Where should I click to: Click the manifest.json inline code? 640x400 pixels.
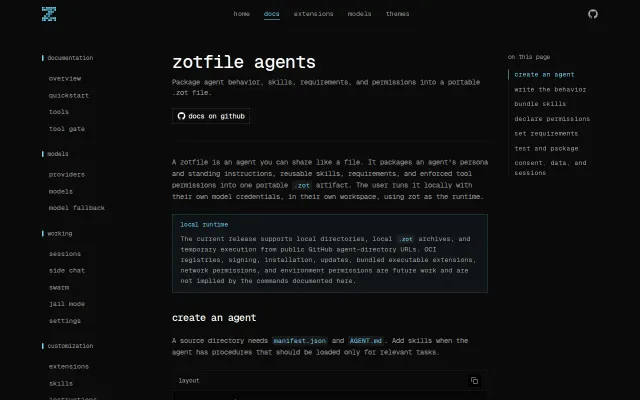coord(300,340)
